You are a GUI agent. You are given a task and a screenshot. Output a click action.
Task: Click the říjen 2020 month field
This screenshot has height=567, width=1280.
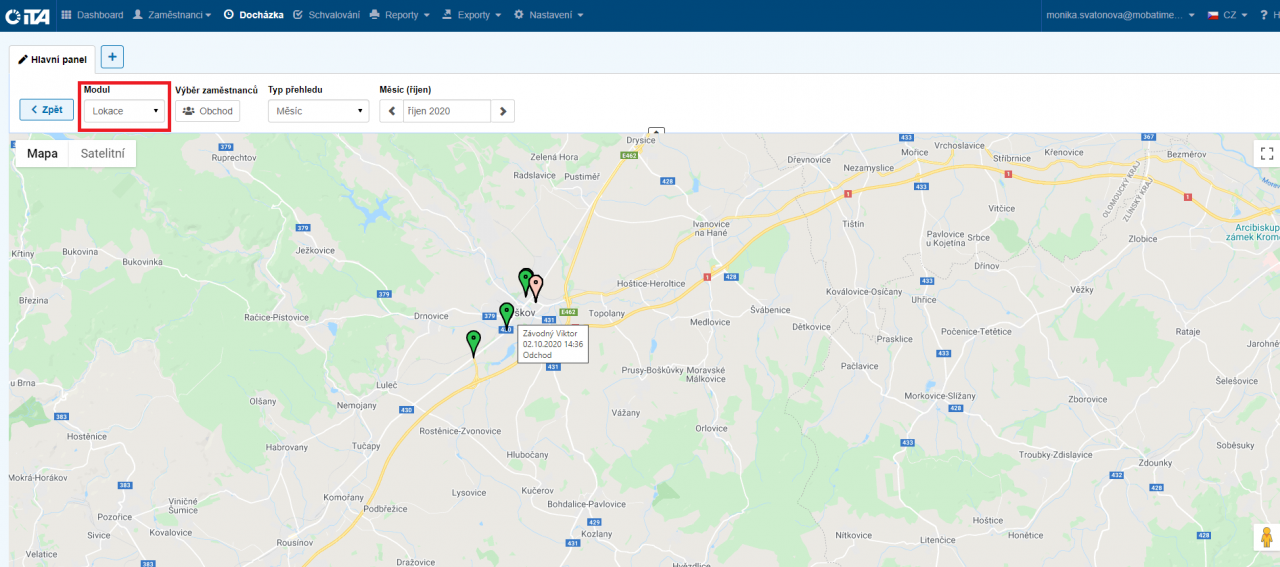(446, 111)
